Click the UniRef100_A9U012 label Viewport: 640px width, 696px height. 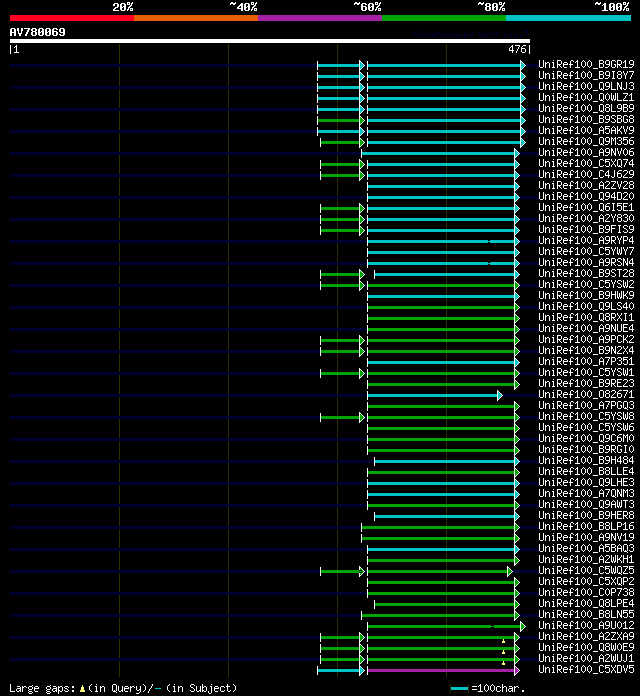point(586,626)
